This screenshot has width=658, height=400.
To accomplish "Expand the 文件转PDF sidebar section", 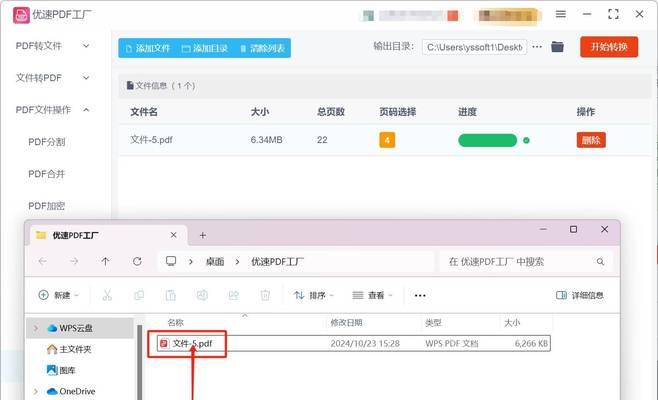I will (x=52, y=78).
